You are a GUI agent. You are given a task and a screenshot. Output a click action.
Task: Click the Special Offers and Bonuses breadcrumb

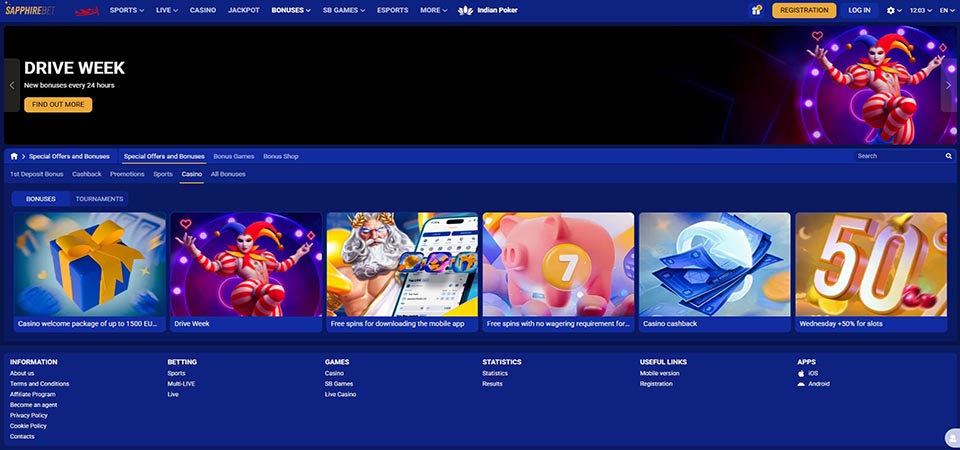pos(69,156)
